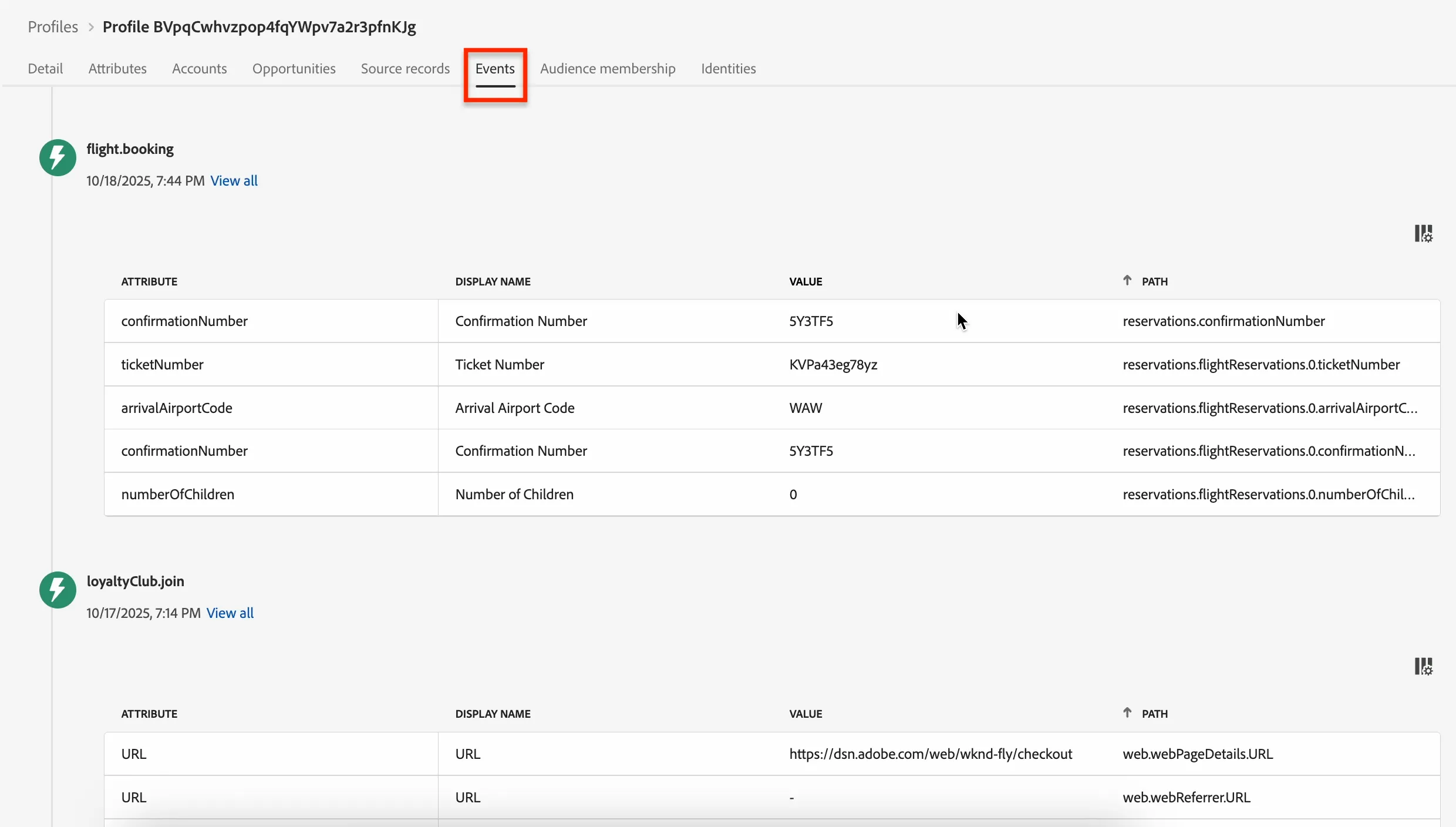Click ATTRIBUTE header in loyaltyClub.join table
Screen dimensions: 1456x827
tap(149, 714)
